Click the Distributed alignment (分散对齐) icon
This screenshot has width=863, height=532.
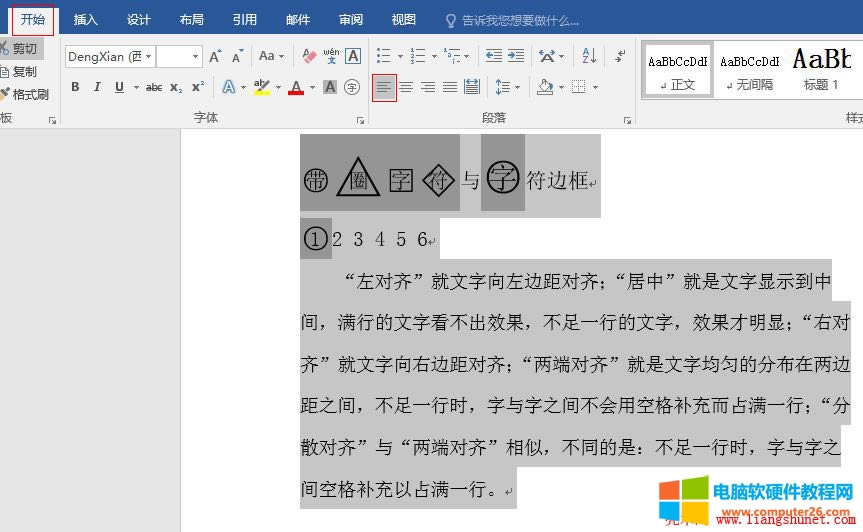pos(472,88)
